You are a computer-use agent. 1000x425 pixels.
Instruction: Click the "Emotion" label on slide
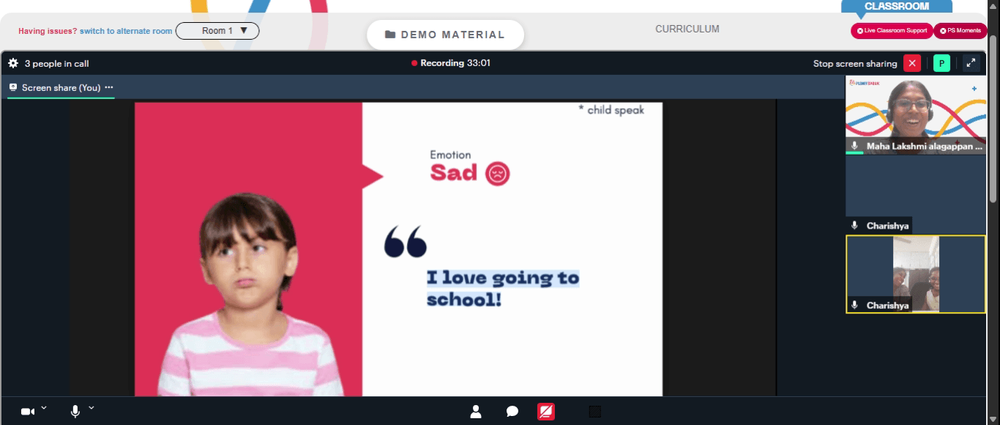(450, 154)
